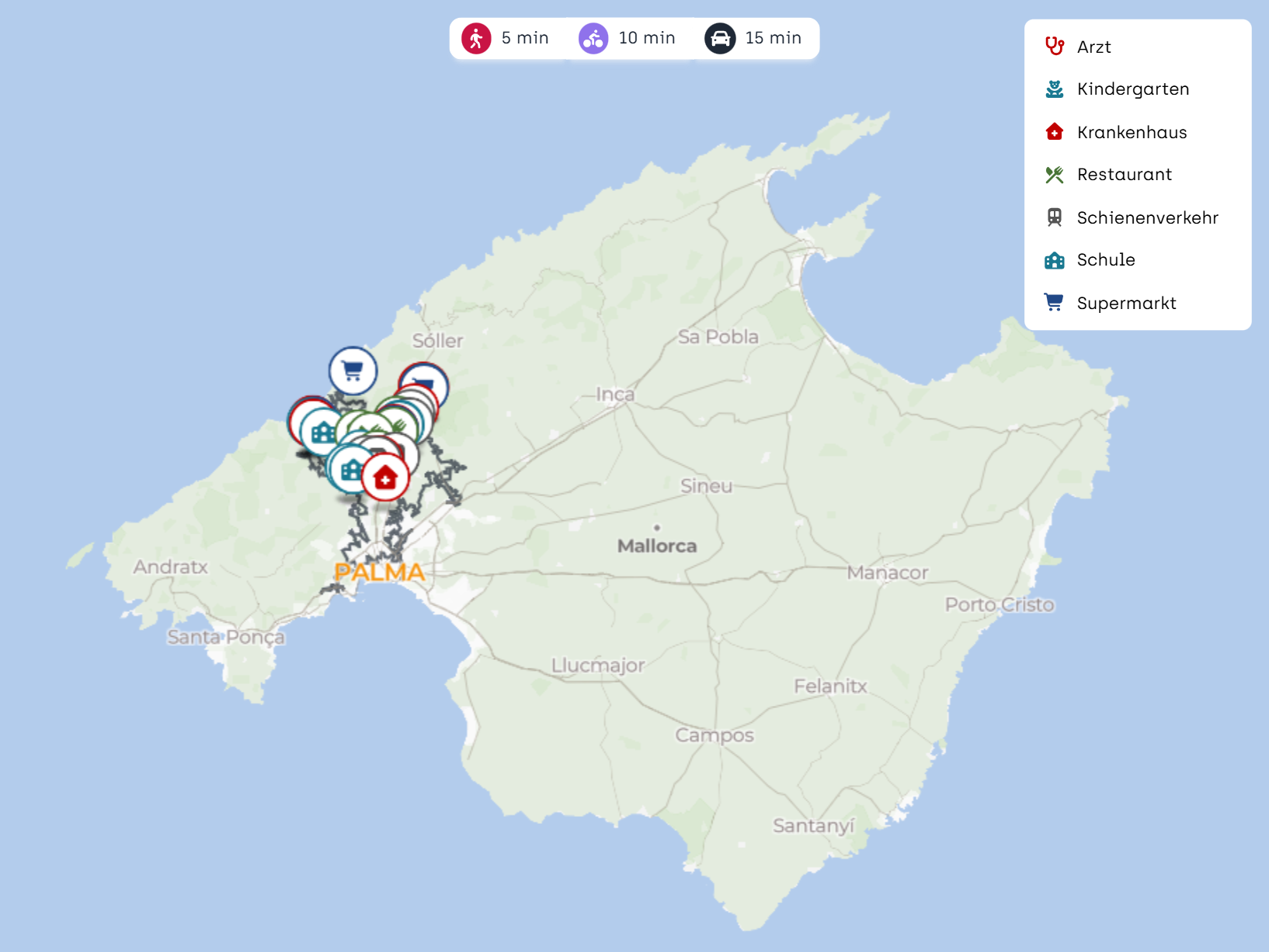Screen dimensions: 1269x952
Task: Click the Restaurant fork-knife legend icon
Action: (x=1054, y=175)
